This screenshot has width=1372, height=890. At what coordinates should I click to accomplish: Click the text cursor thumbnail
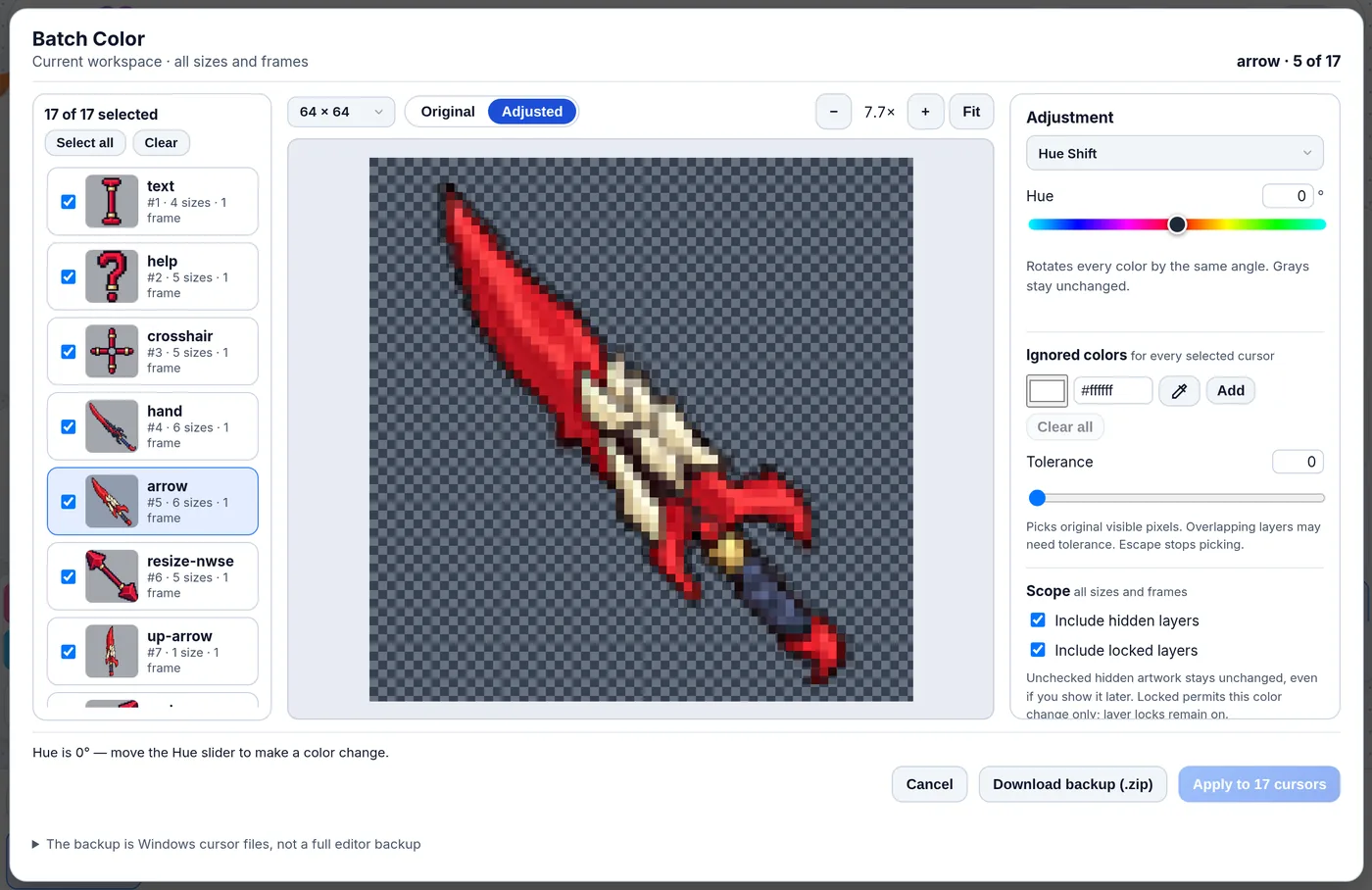tap(112, 201)
